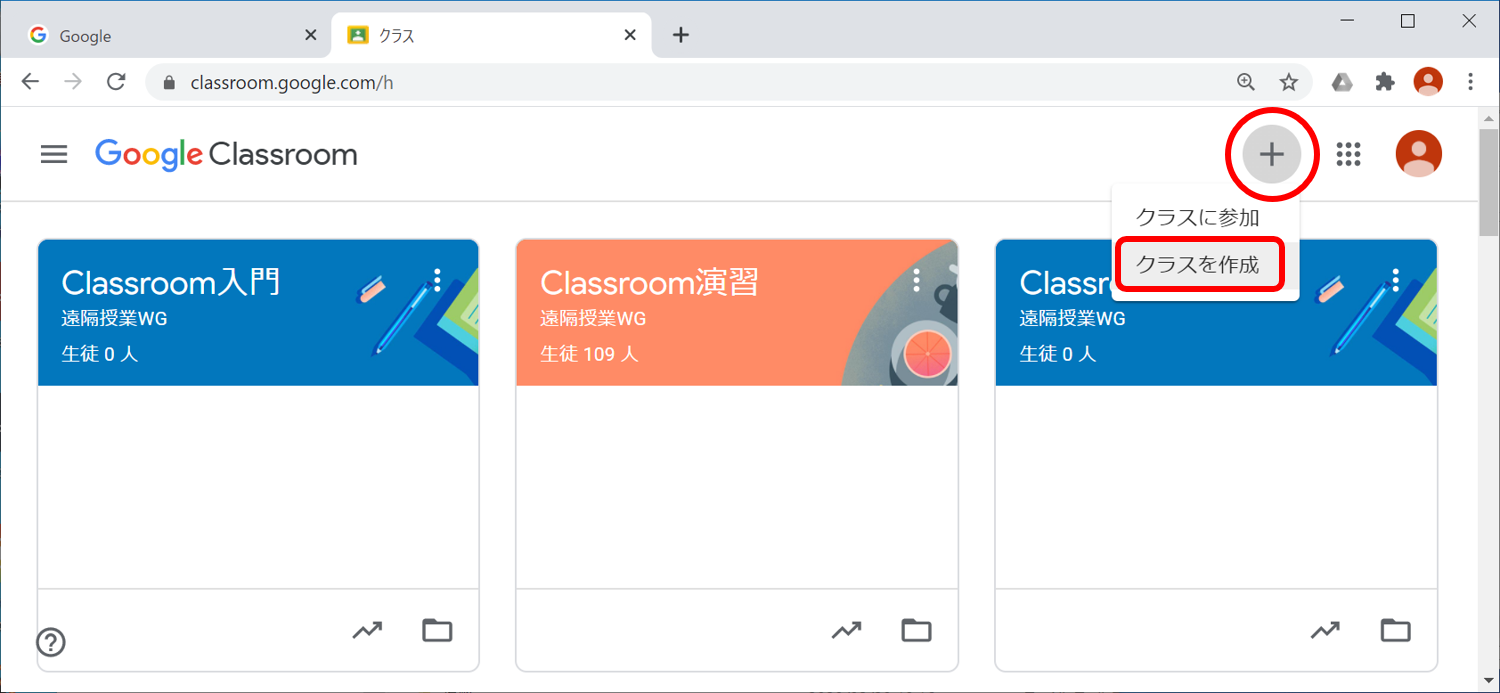This screenshot has height=693, width=1500.
Task: Click the Google Classroom logo
Action: coord(226,154)
